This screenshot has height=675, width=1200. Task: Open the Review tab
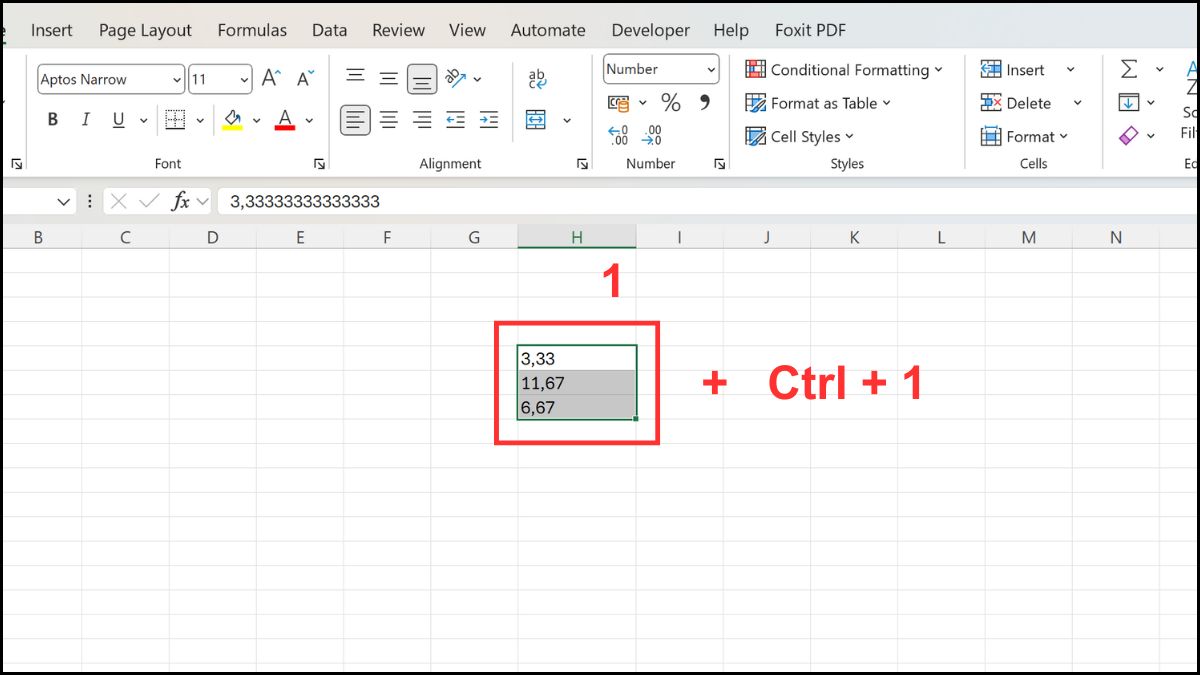(x=398, y=30)
